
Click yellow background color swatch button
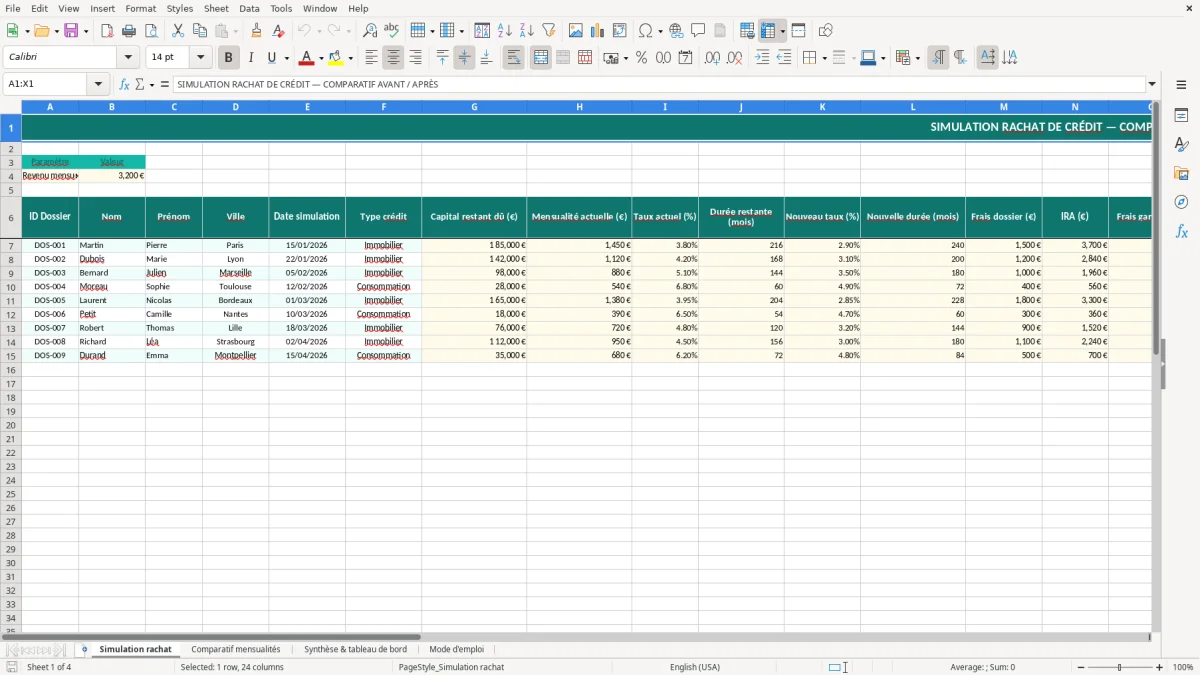point(336,58)
